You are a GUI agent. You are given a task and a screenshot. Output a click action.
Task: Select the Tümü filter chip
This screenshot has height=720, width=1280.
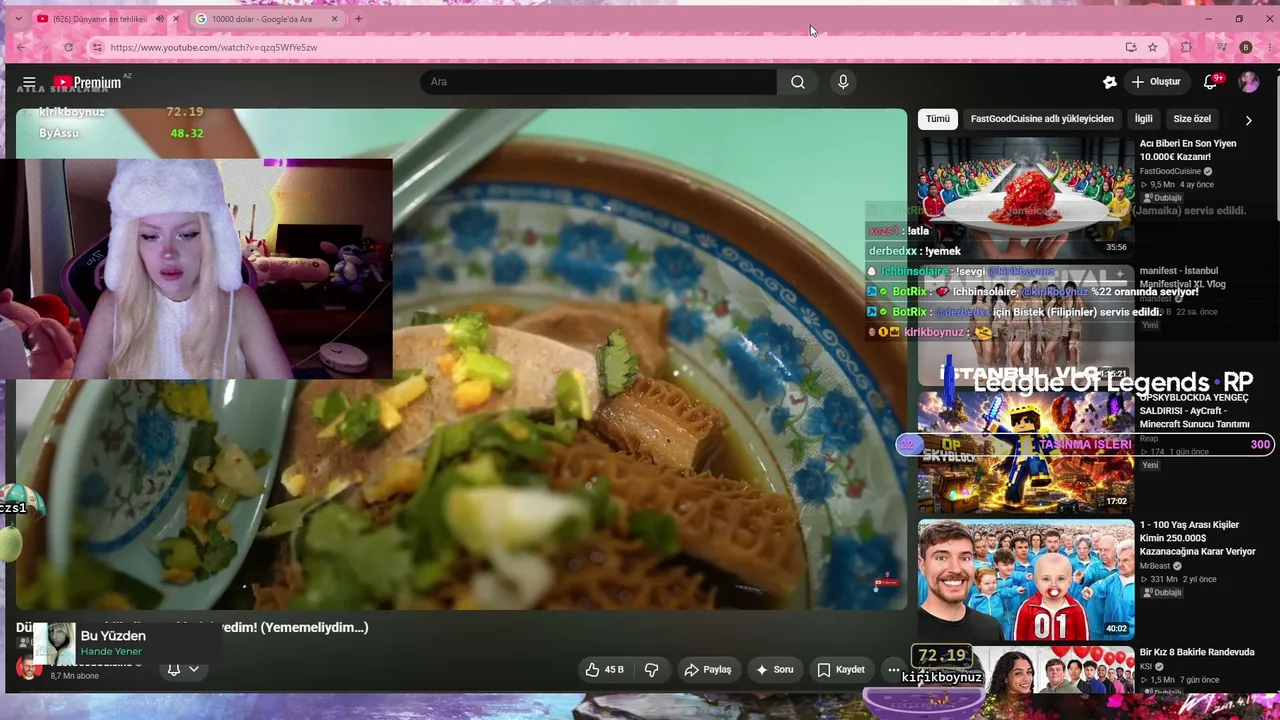[937, 119]
